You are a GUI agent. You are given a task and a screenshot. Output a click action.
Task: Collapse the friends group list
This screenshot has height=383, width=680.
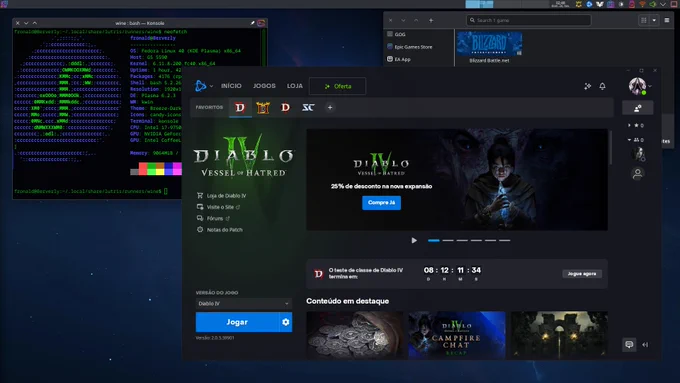[636, 140]
